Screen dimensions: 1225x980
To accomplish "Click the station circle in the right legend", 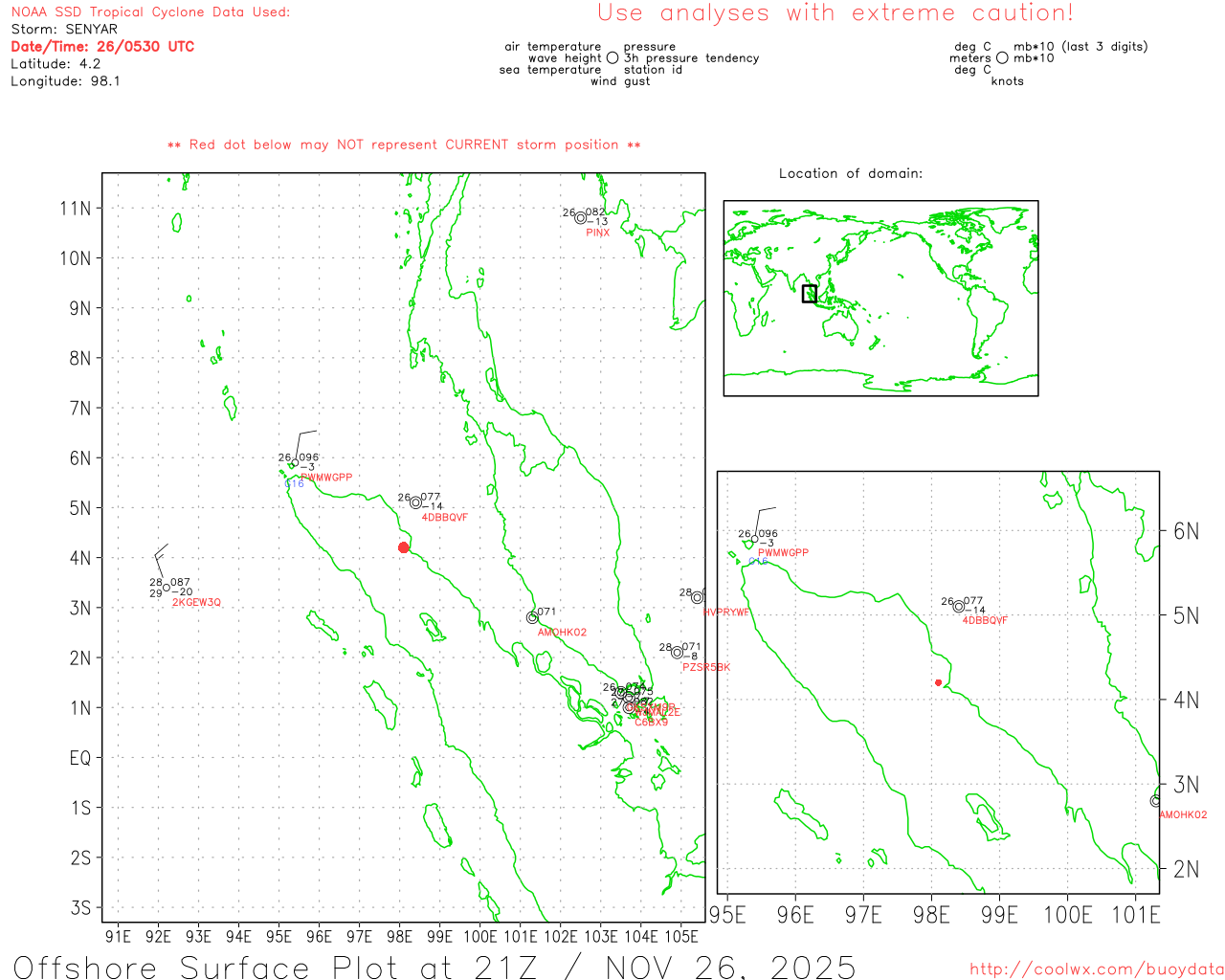I will click(1002, 58).
